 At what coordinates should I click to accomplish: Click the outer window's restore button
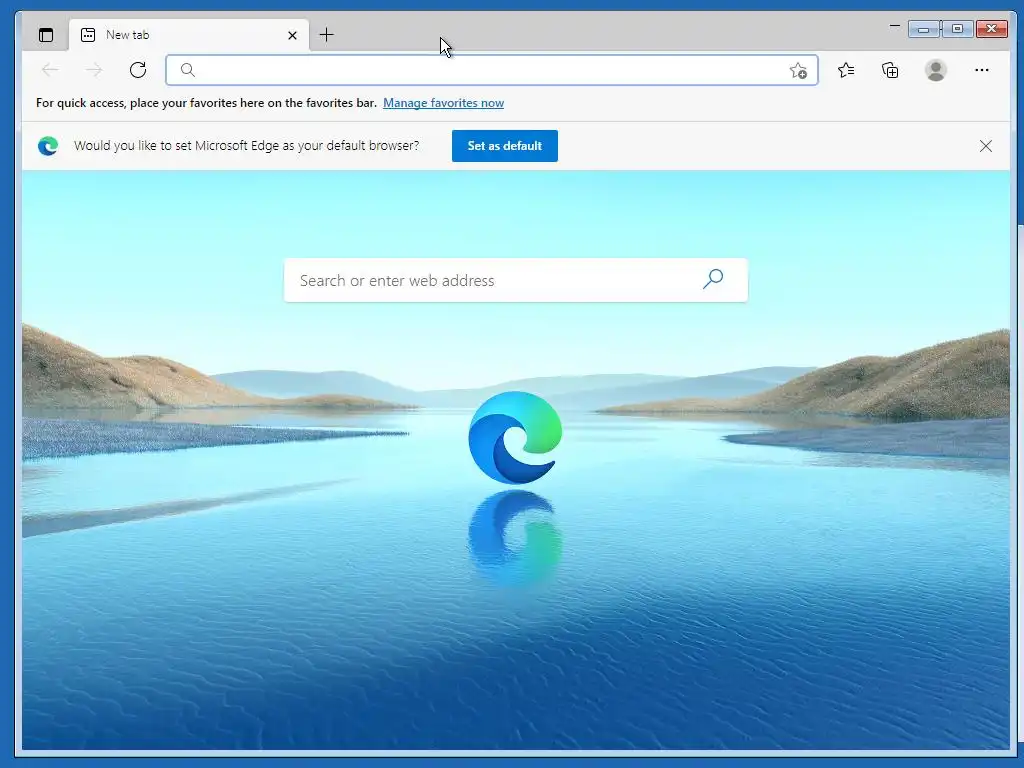pos(957,29)
